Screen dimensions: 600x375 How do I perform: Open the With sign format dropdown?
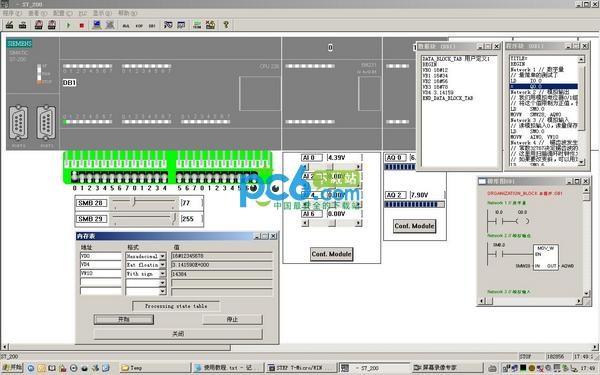[x=163, y=274]
